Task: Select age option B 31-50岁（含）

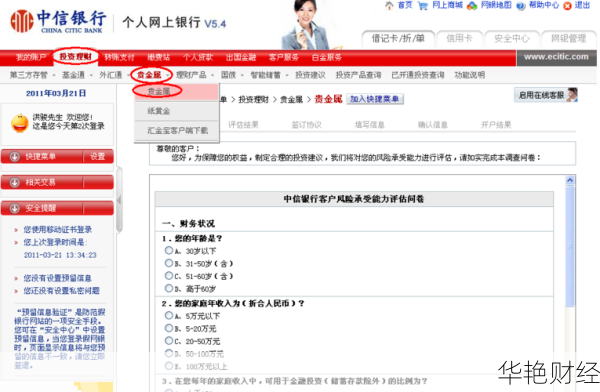Action: click(169, 263)
